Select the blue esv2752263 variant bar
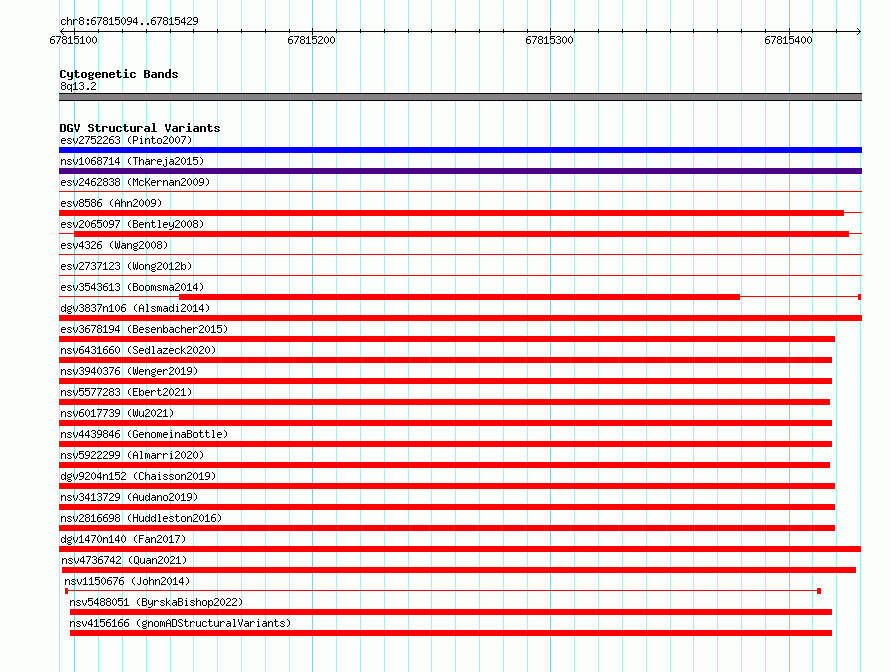The image size is (890, 672). 460,150
